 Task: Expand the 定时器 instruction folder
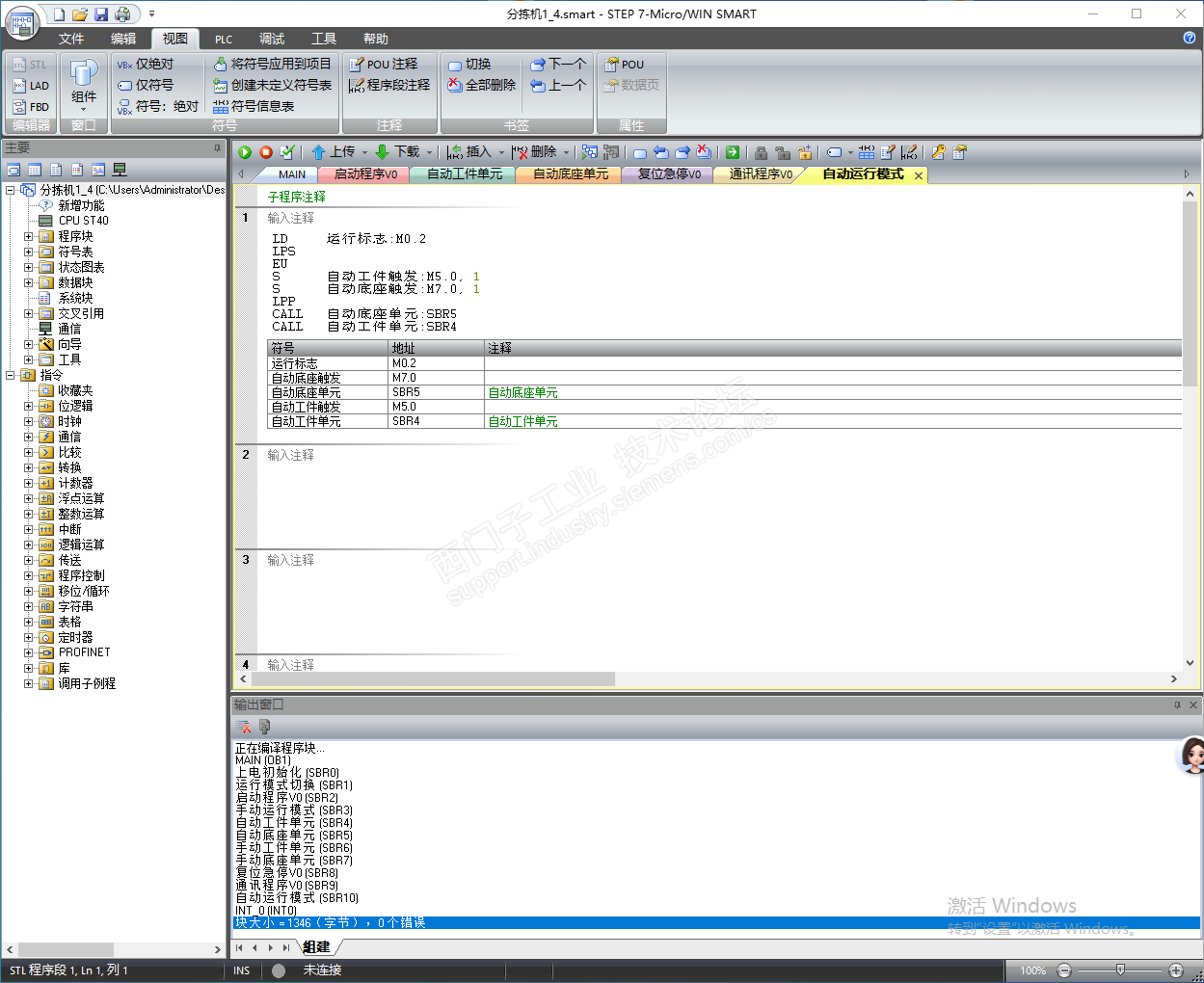[28, 637]
